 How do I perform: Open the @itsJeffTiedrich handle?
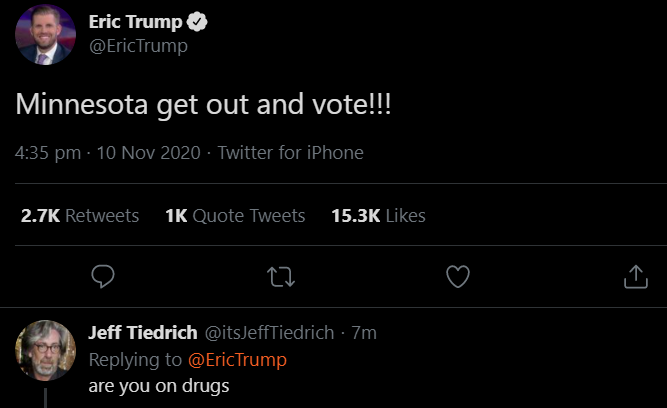[269, 333]
